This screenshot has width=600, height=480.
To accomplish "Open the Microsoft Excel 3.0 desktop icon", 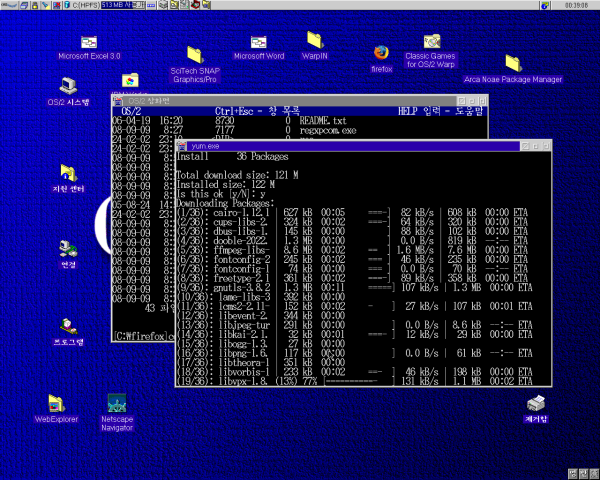I will (89, 47).
